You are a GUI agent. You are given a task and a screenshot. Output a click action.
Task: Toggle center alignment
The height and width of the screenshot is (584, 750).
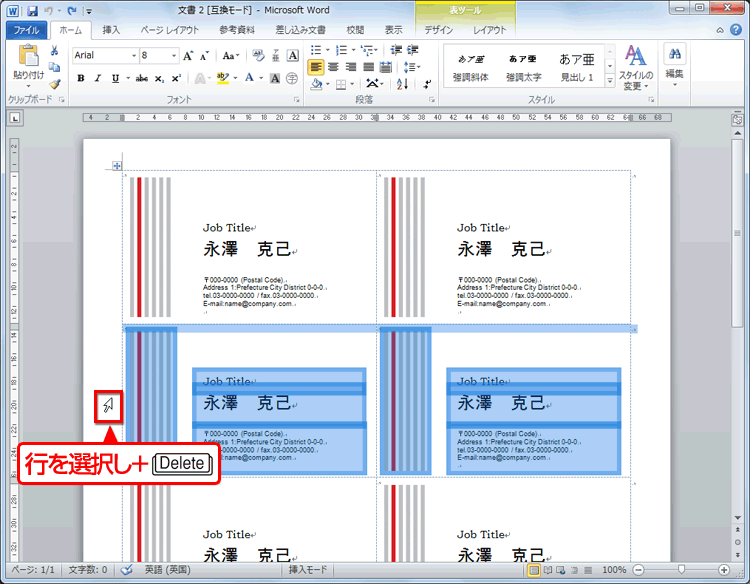(333, 67)
